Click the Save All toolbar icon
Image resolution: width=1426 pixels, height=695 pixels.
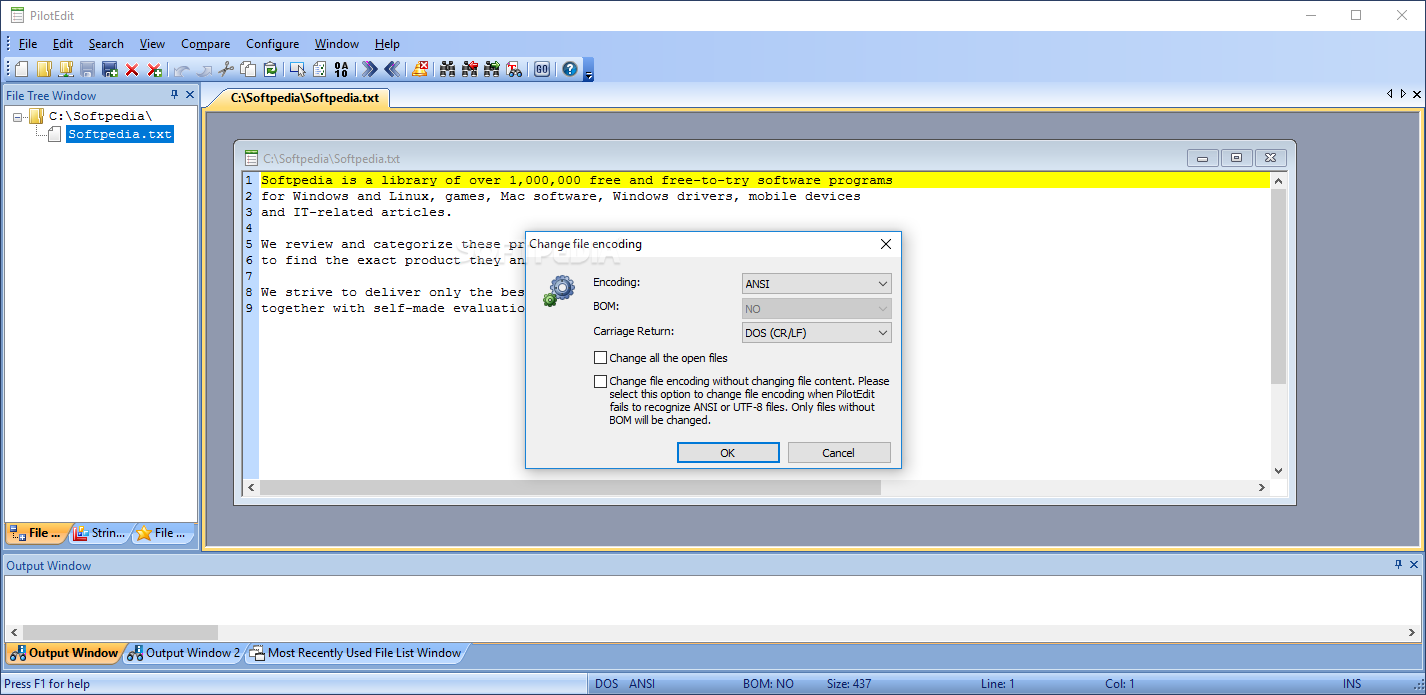(110, 69)
